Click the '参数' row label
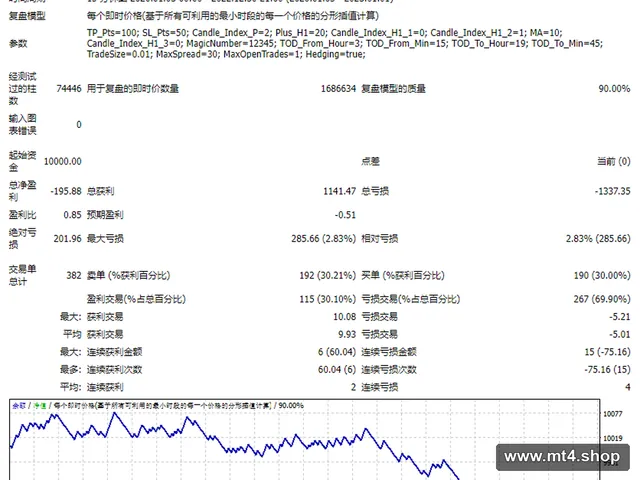The image size is (640, 480). pyautogui.click(x=18, y=43)
